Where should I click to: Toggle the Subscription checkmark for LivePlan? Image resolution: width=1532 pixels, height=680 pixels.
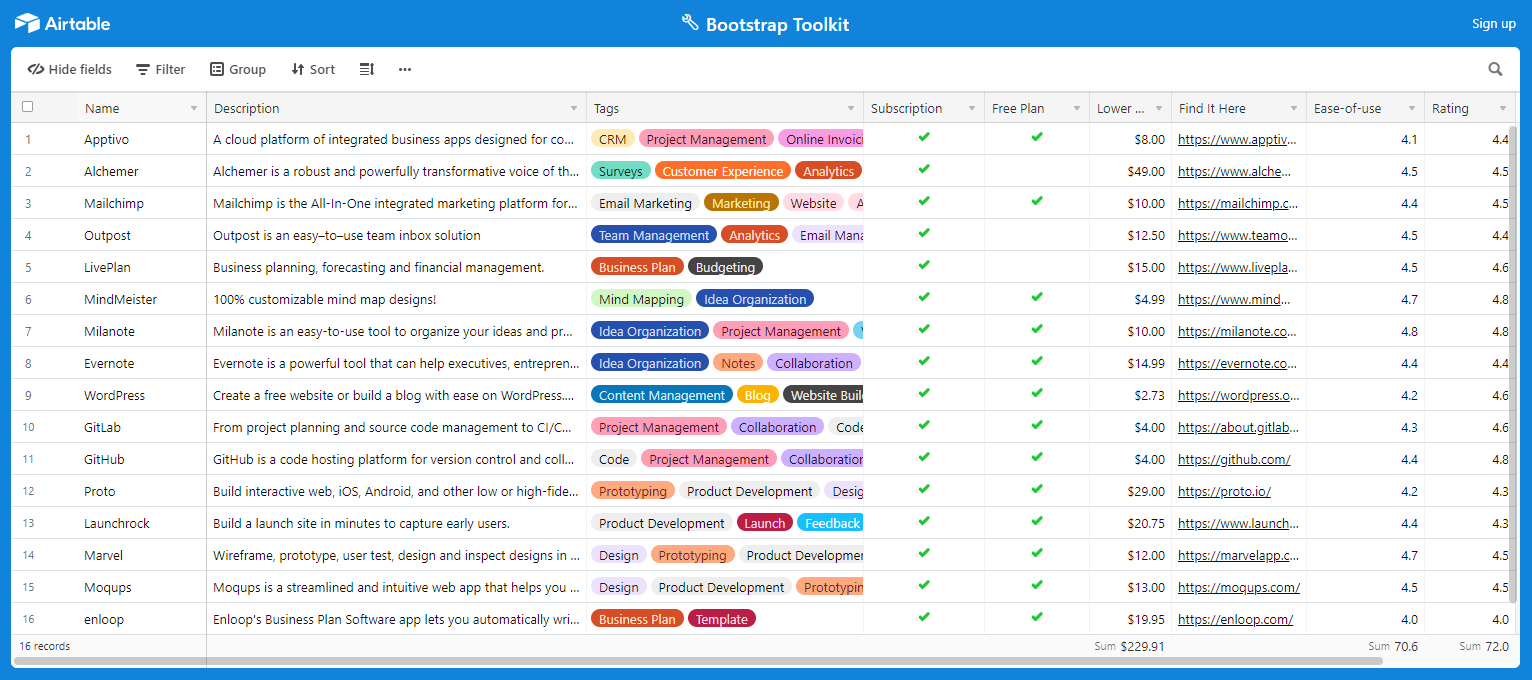924,266
